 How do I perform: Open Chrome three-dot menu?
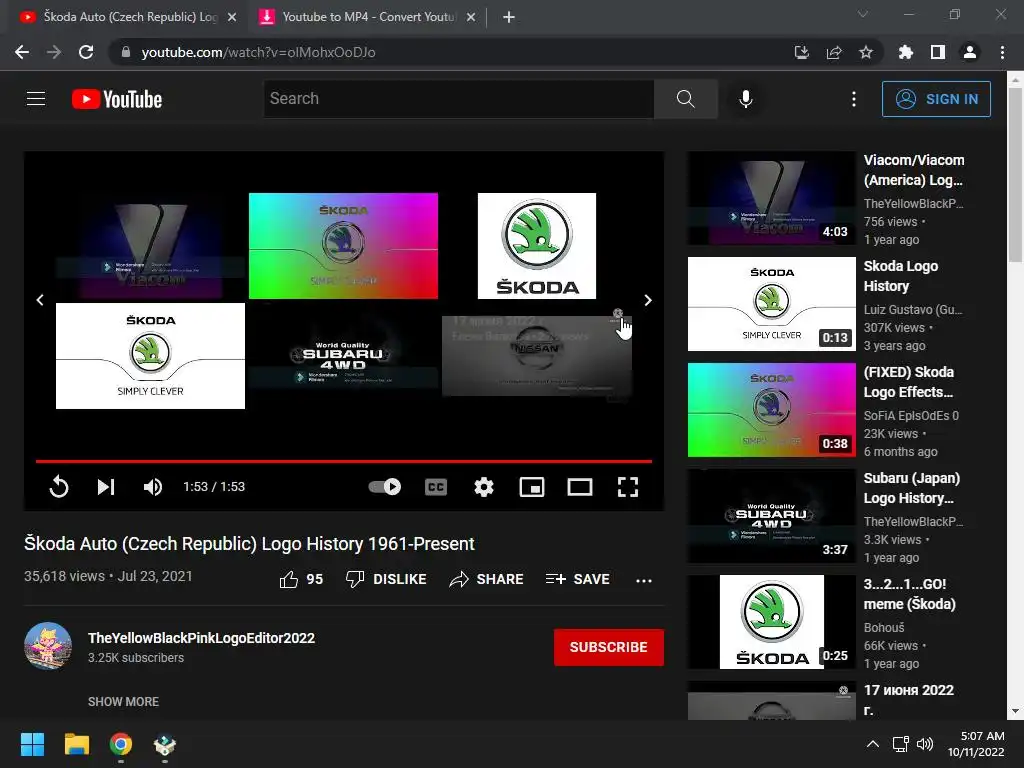[x=1002, y=52]
